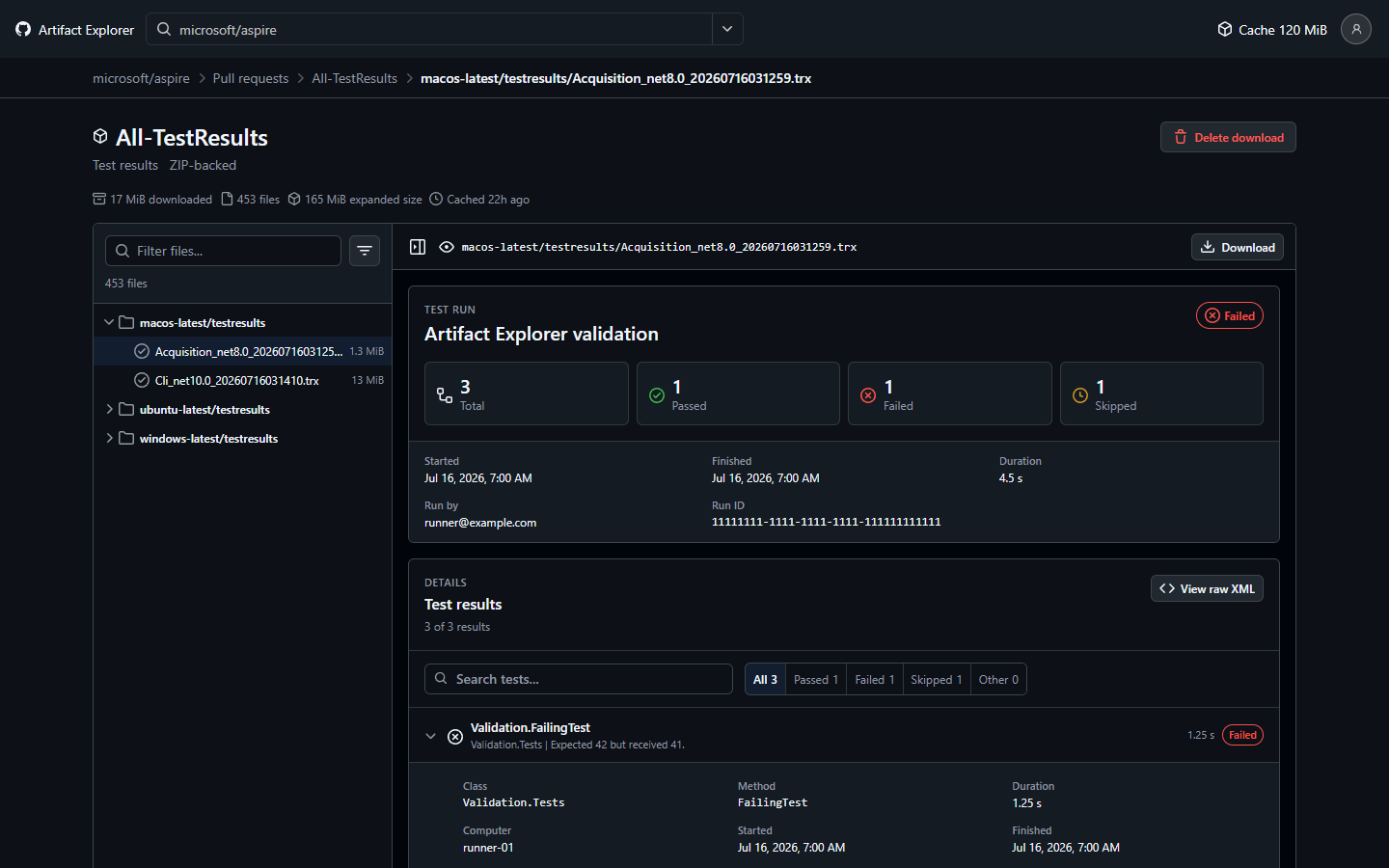Image resolution: width=1389 pixels, height=868 pixels.
Task: Focus the Search tests field
Action: tap(579, 679)
